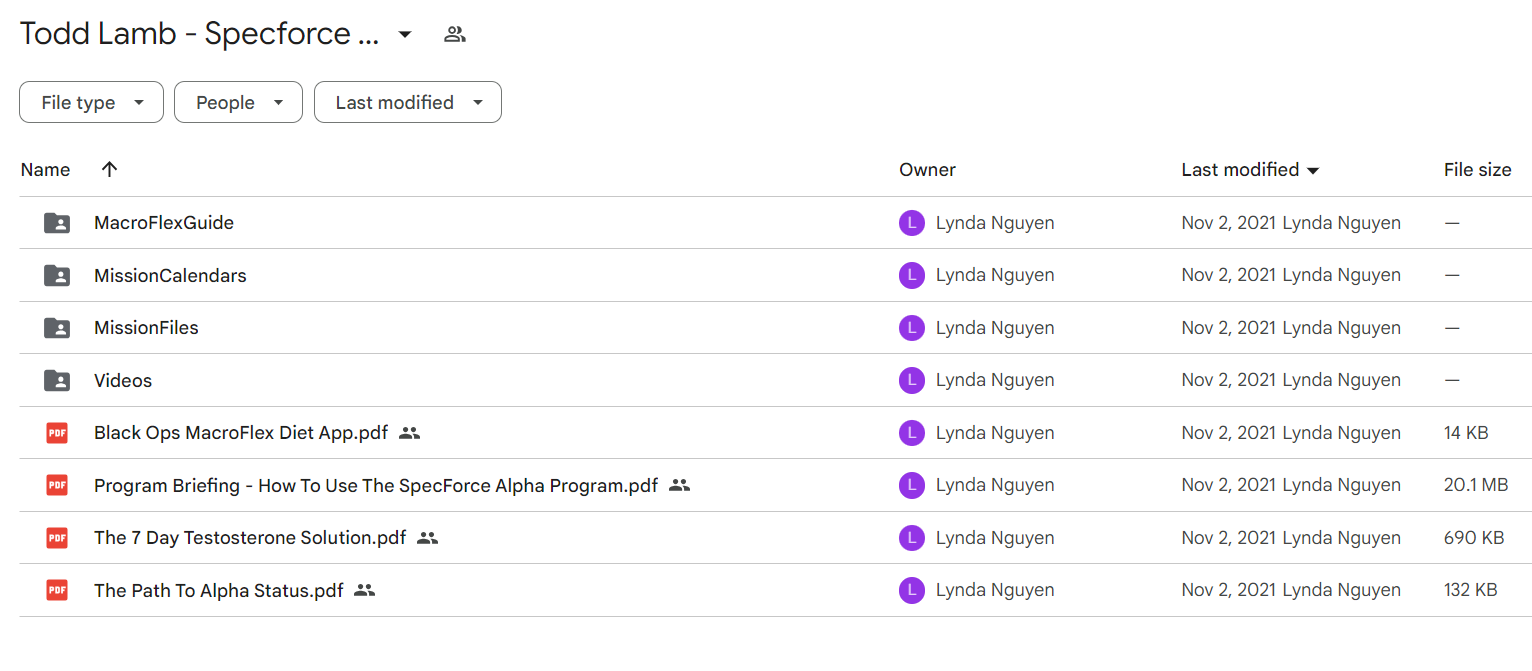This screenshot has width=1532, height=671.
Task: Open folder title dropdown arrow
Action: pyautogui.click(x=404, y=34)
